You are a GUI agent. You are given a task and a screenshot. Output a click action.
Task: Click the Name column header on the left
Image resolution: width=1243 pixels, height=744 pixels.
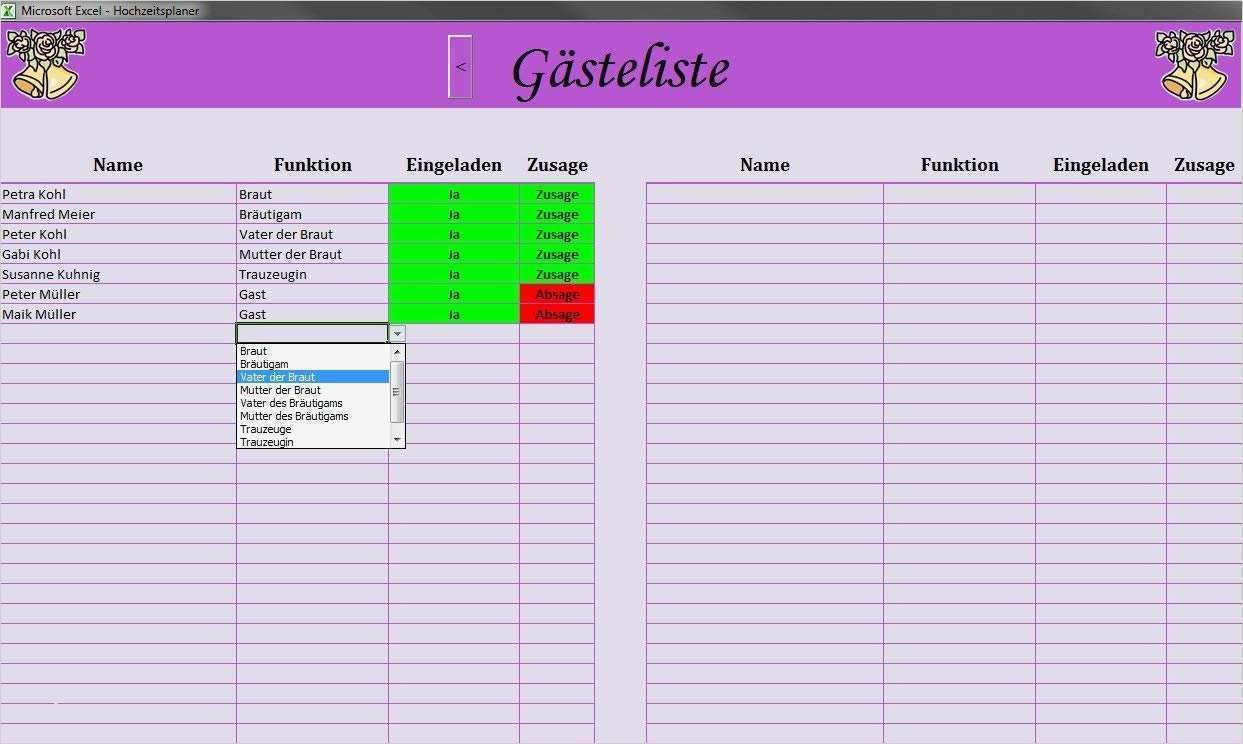[x=117, y=165]
